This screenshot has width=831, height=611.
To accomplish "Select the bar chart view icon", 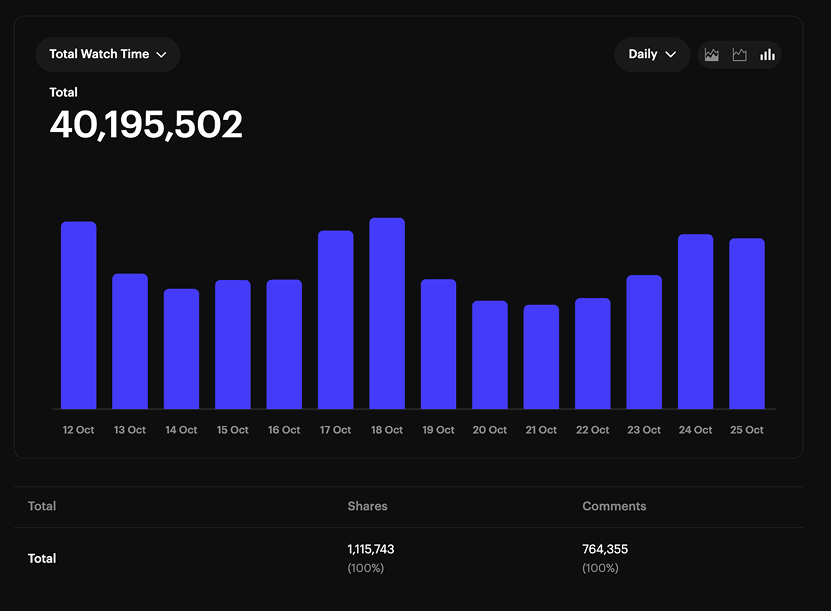I will pyautogui.click(x=767, y=55).
